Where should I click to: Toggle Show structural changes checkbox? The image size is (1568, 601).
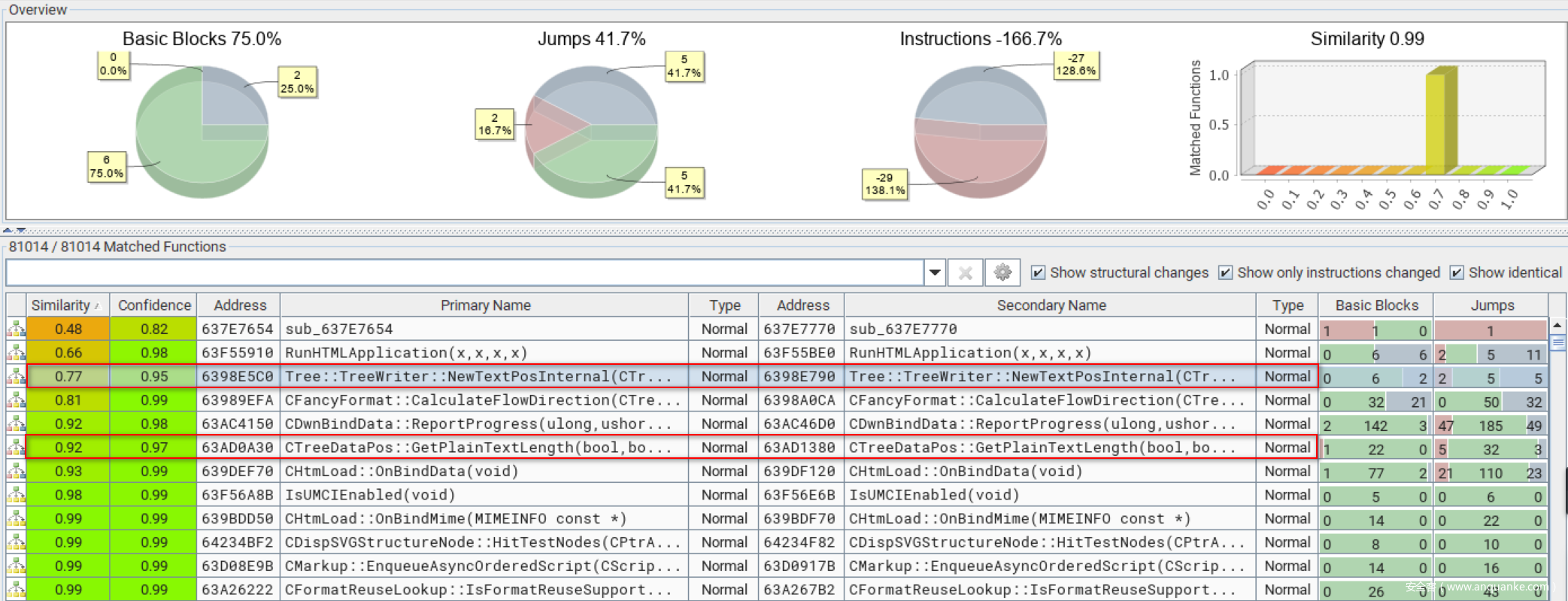pyautogui.click(x=1038, y=272)
